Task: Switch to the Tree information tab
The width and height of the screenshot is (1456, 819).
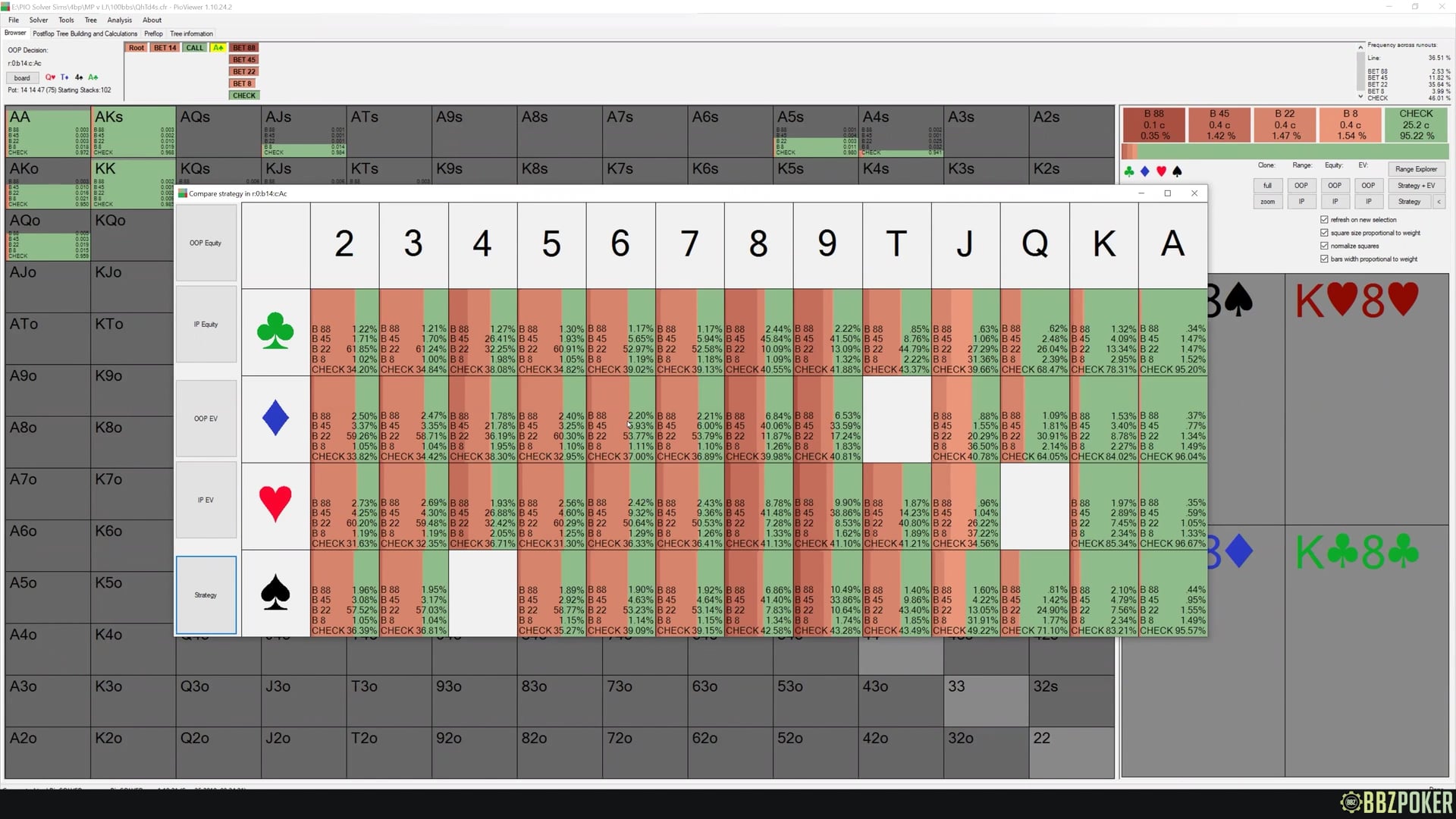Action: coord(191,33)
